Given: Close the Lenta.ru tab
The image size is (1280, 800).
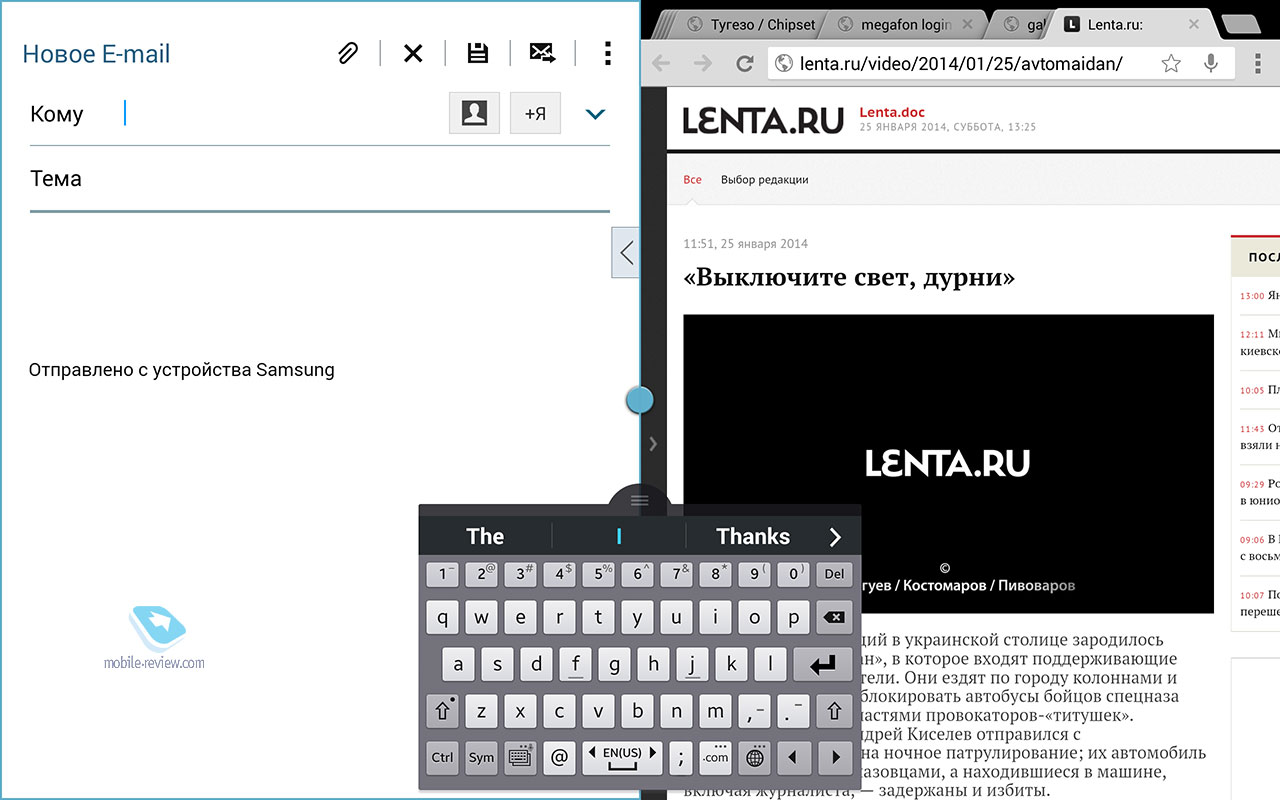Looking at the screenshot, I should [1195, 24].
